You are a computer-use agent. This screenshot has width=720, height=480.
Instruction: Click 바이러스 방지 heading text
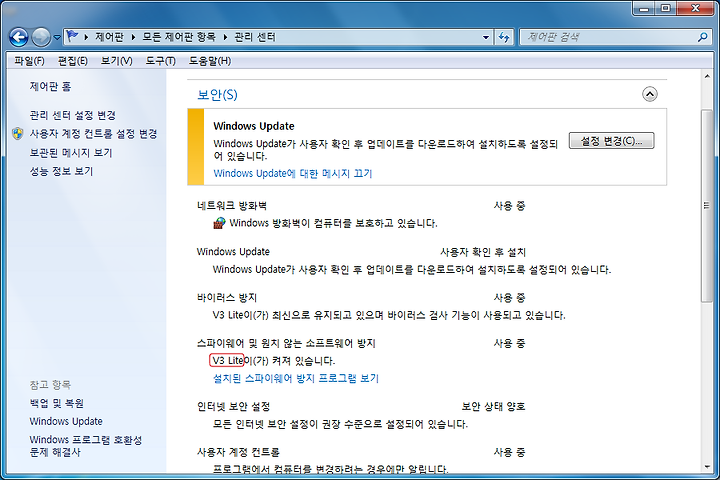(227, 298)
